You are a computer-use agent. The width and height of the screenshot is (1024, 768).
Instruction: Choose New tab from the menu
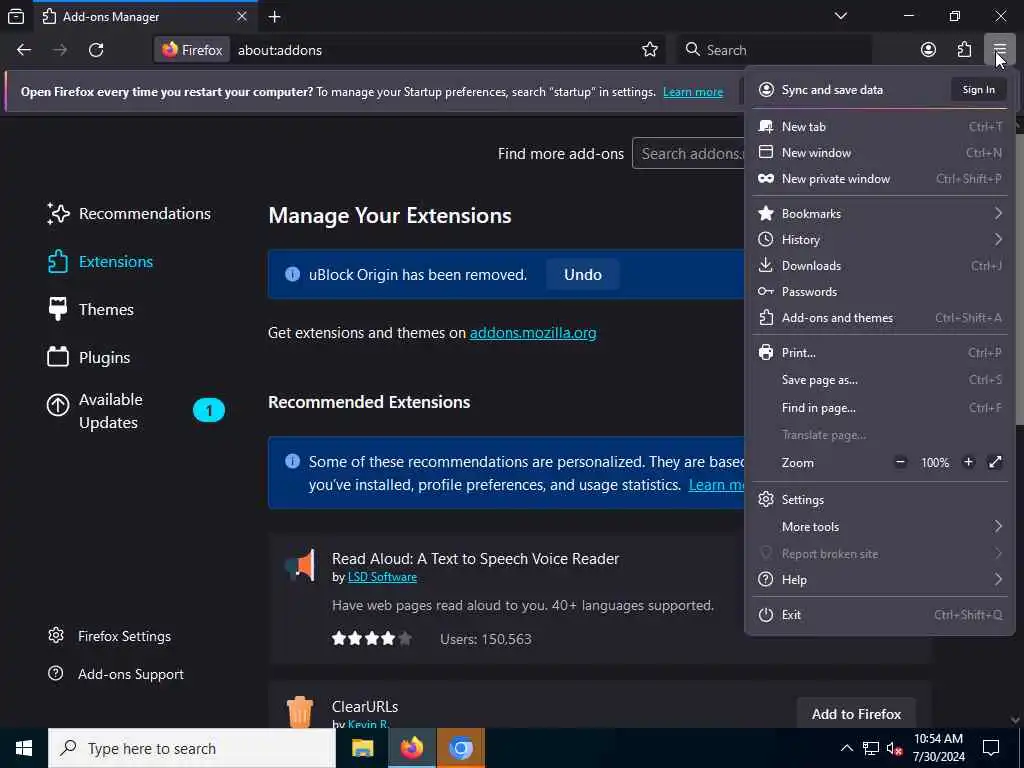coord(880,127)
